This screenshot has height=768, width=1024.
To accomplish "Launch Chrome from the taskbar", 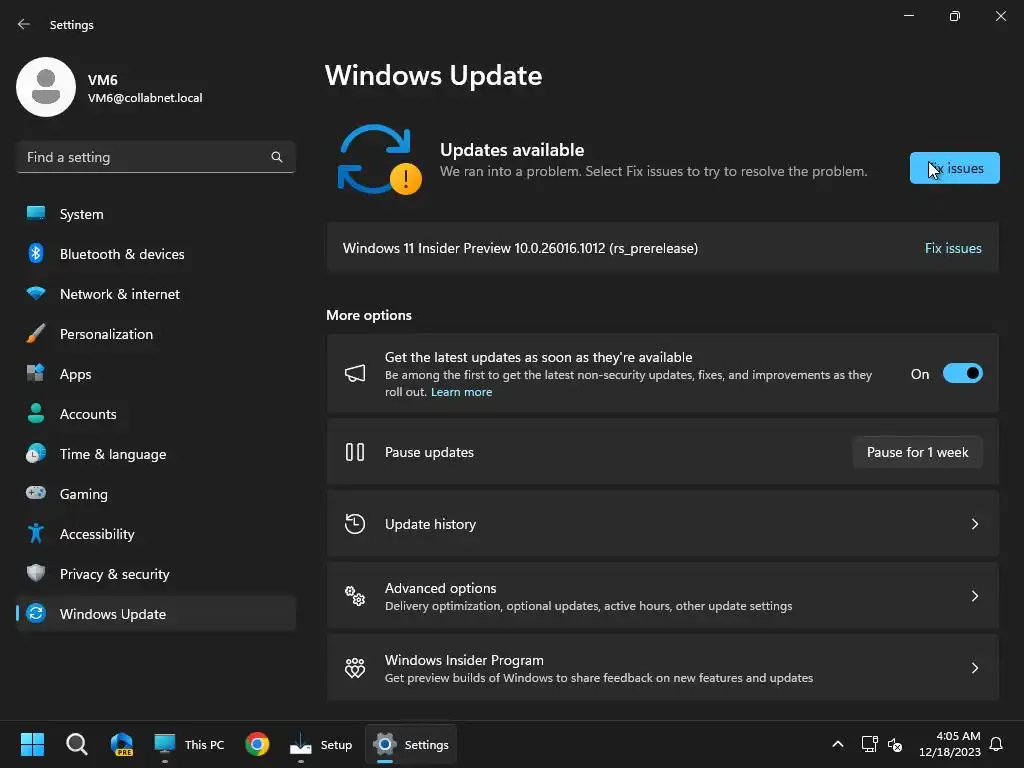I will [257, 744].
